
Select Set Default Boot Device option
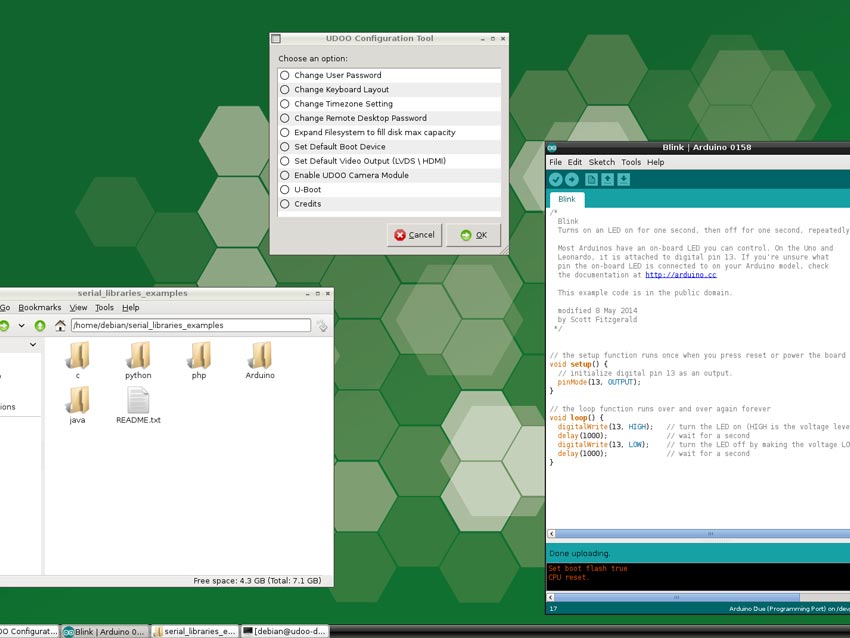389,147
